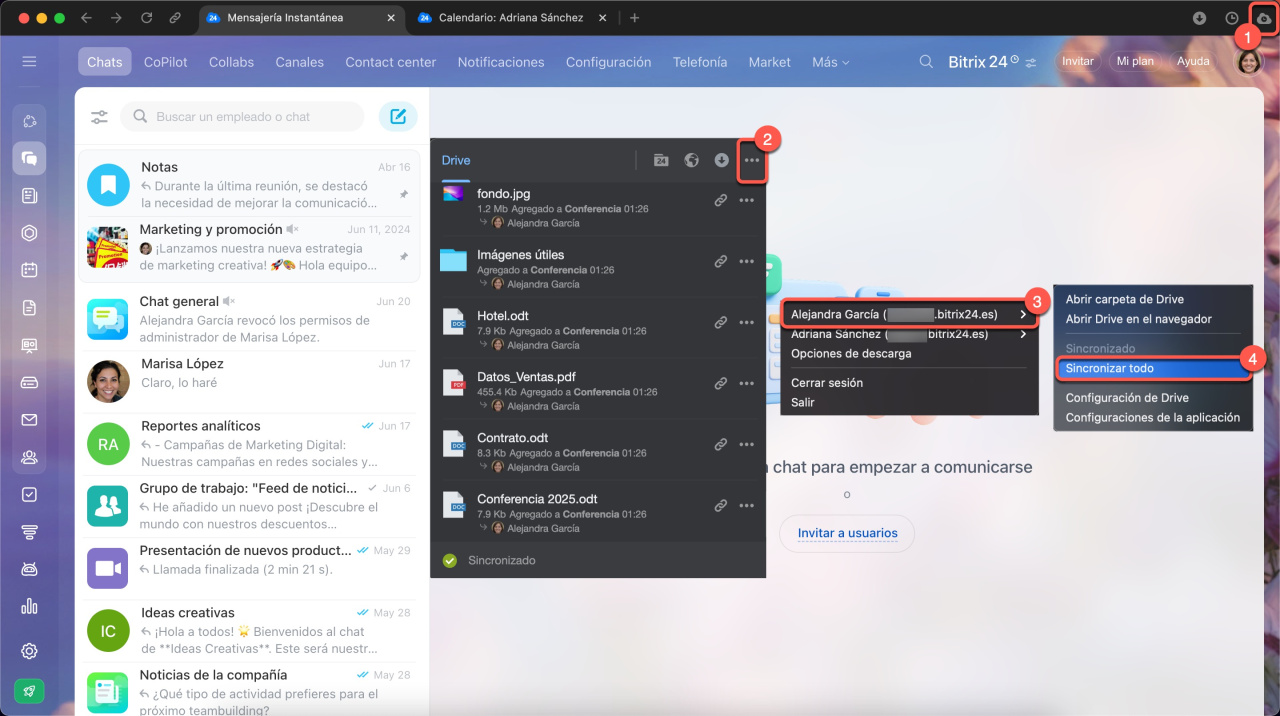Go back with browser back arrow

86,18
